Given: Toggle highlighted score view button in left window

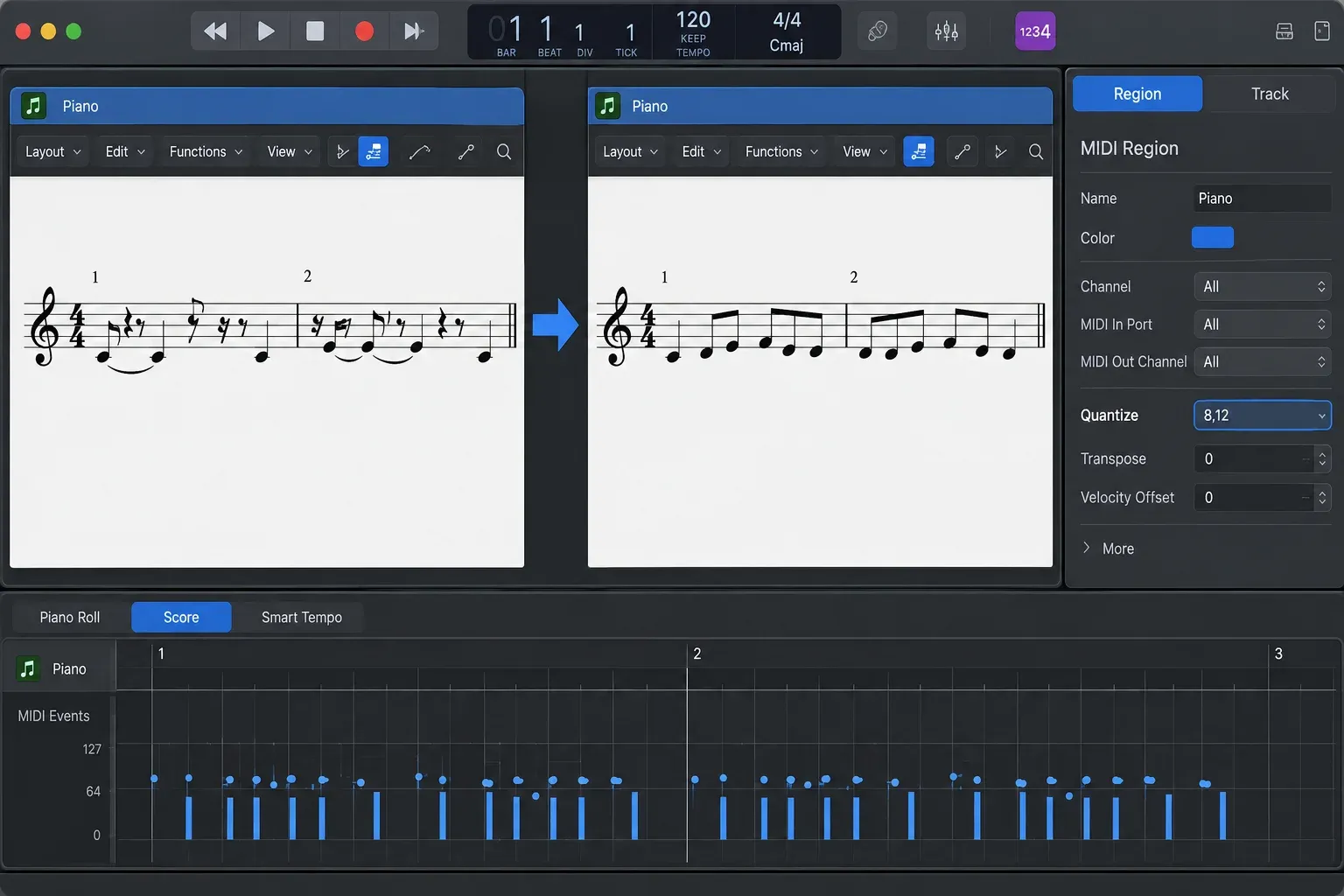Looking at the screenshot, I should click(374, 151).
